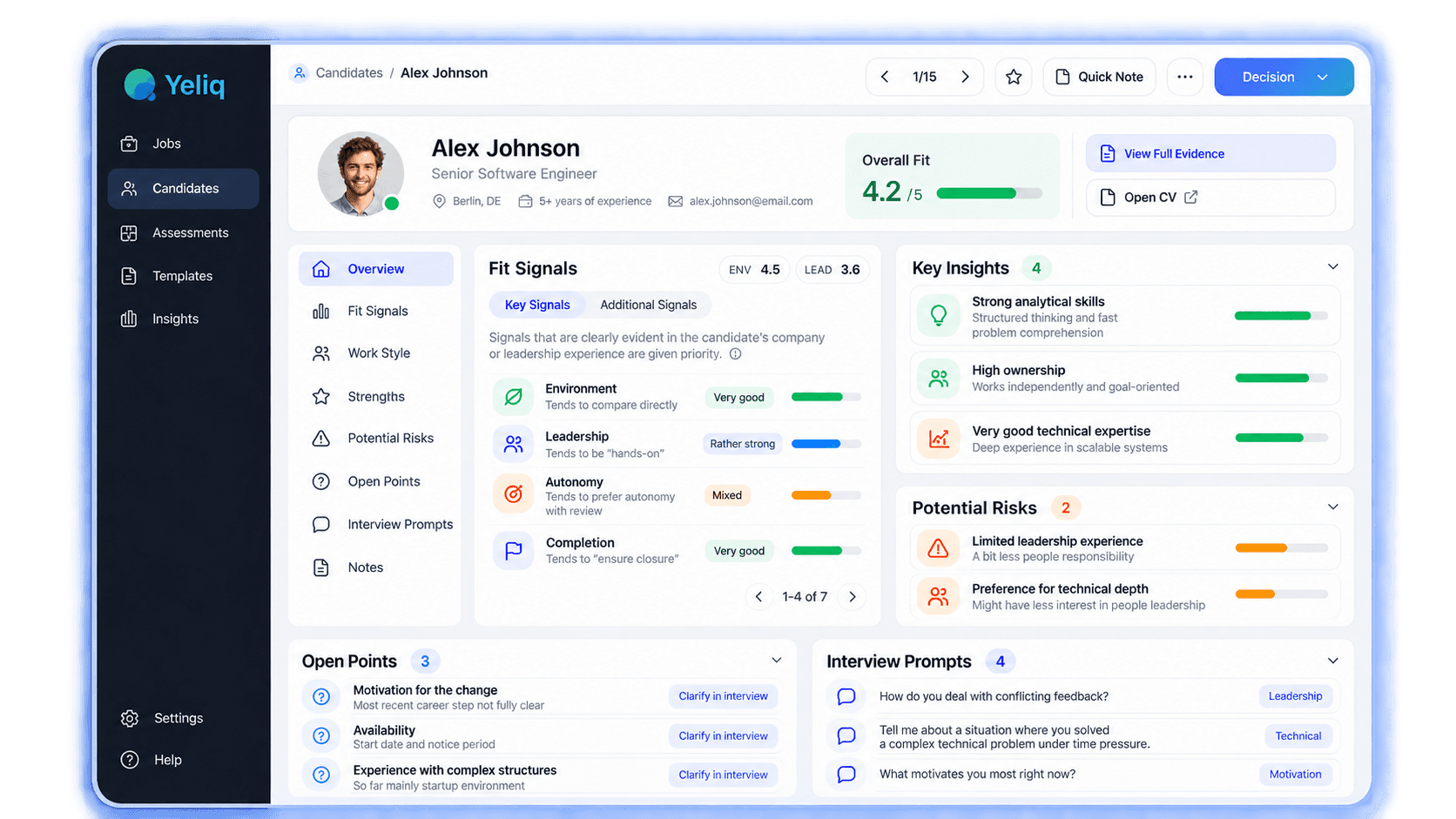Open the Decision dropdown
Image resolution: width=1456 pixels, height=819 pixels.
point(1284,77)
